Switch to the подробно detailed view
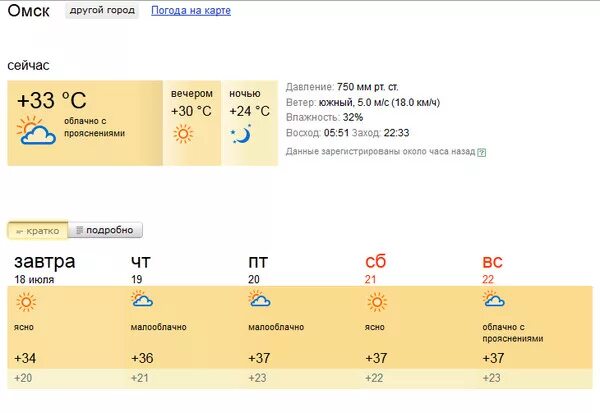 click(x=105, y=230)
